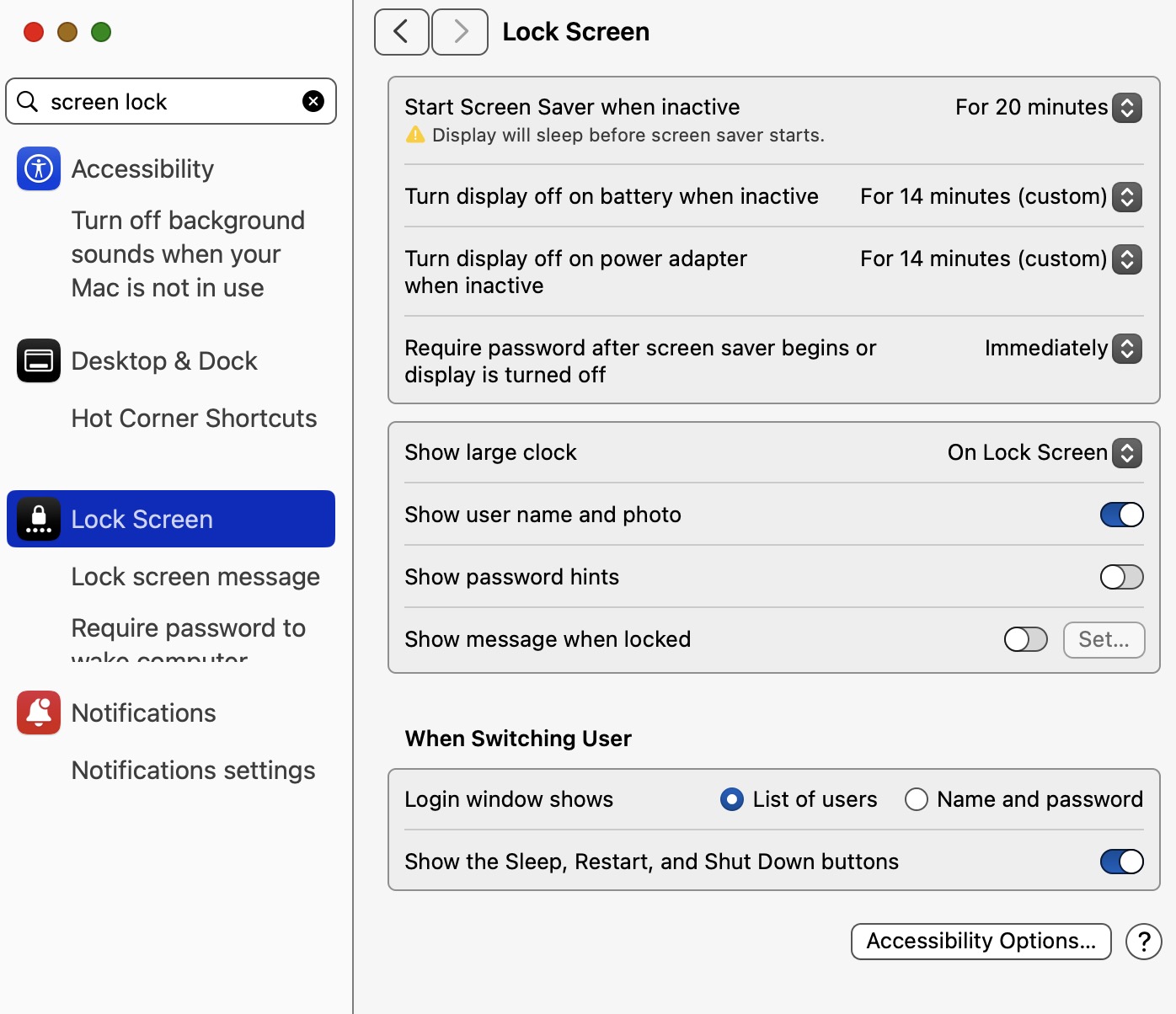Image resolution: width=1176 pixels, height=1014 pixels.
Task: Click the Accessibility Options button
Action: tap(981, 942)
